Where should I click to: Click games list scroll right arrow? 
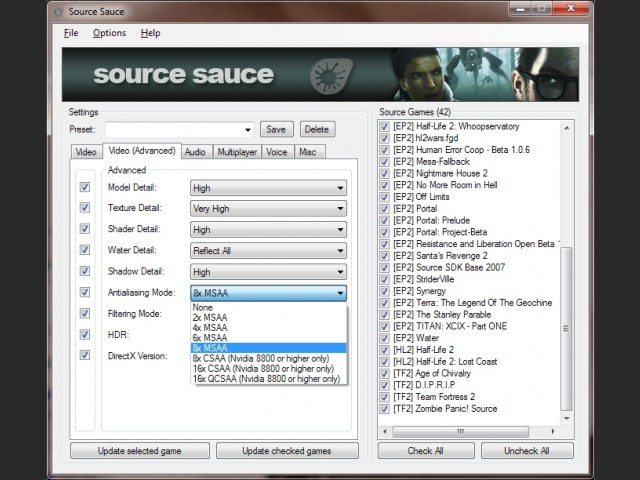[x=553, y=431]
